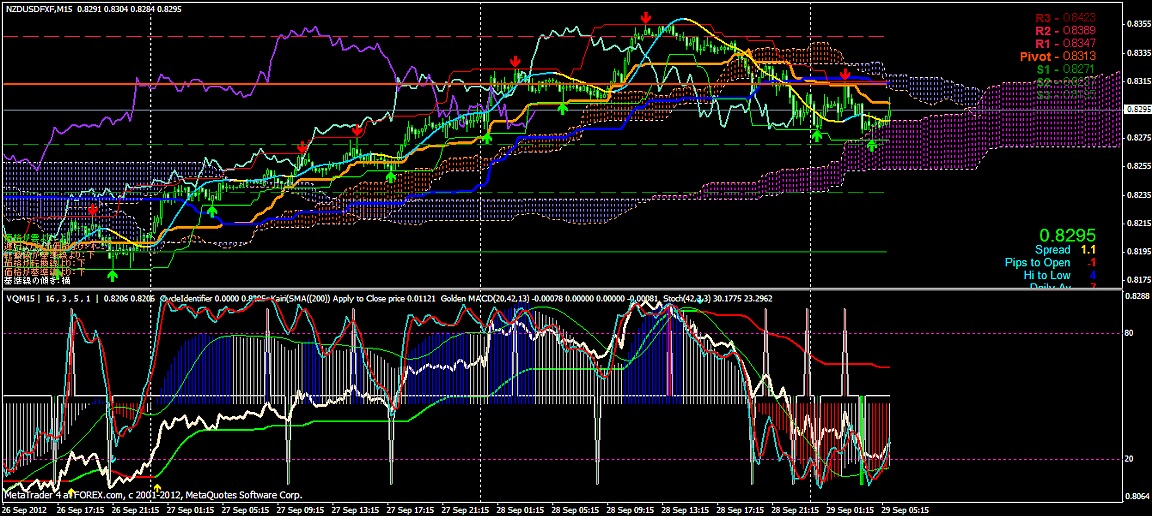Click the NZDUSDFXF,M15 symbol title
The height and width of the screenshot is (516, 1152).
pyautogui.click(x=41, y=8)
